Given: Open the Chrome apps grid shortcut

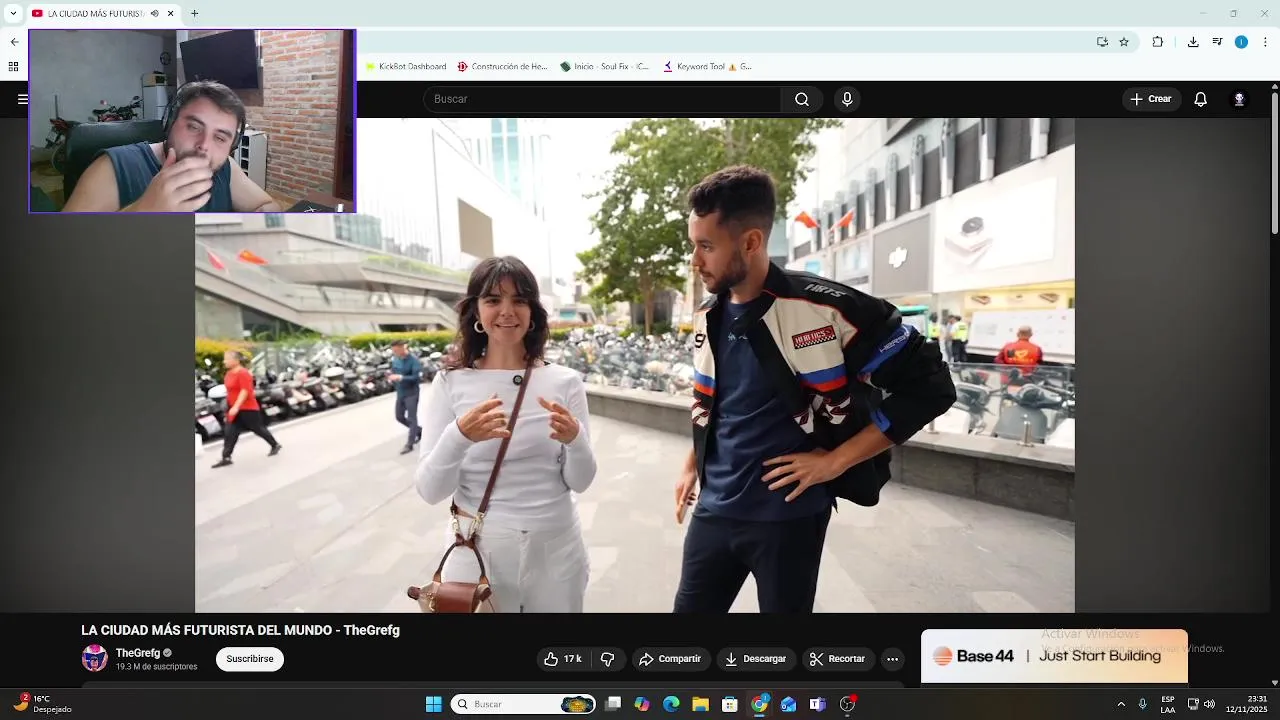Looking at the screenshot, I should tap(14, 67).
